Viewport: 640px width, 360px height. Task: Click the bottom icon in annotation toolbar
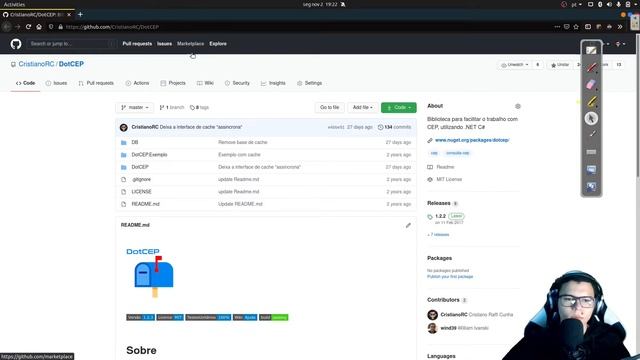point(591,187)
